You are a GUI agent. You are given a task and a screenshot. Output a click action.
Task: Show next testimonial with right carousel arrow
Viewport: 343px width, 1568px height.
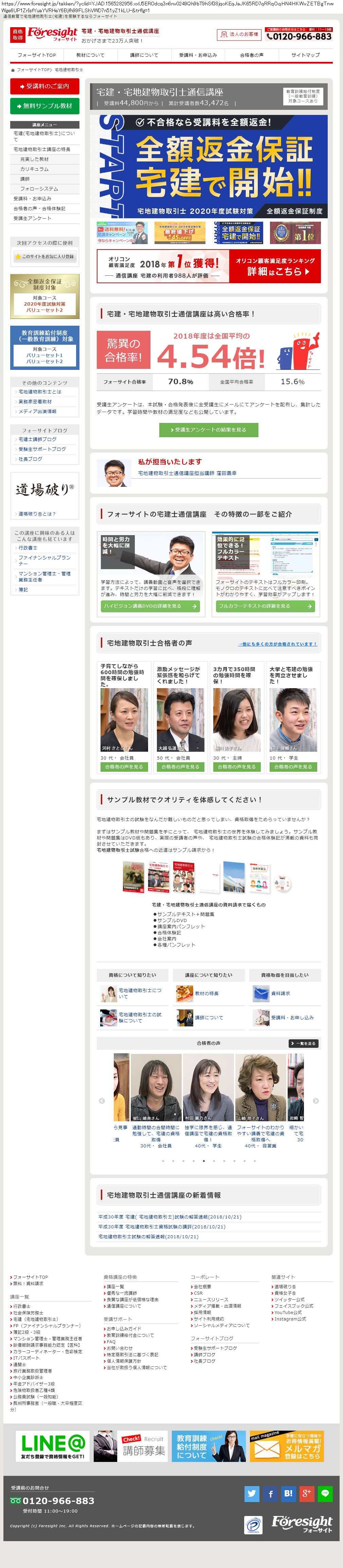[x=315, y=1101]
